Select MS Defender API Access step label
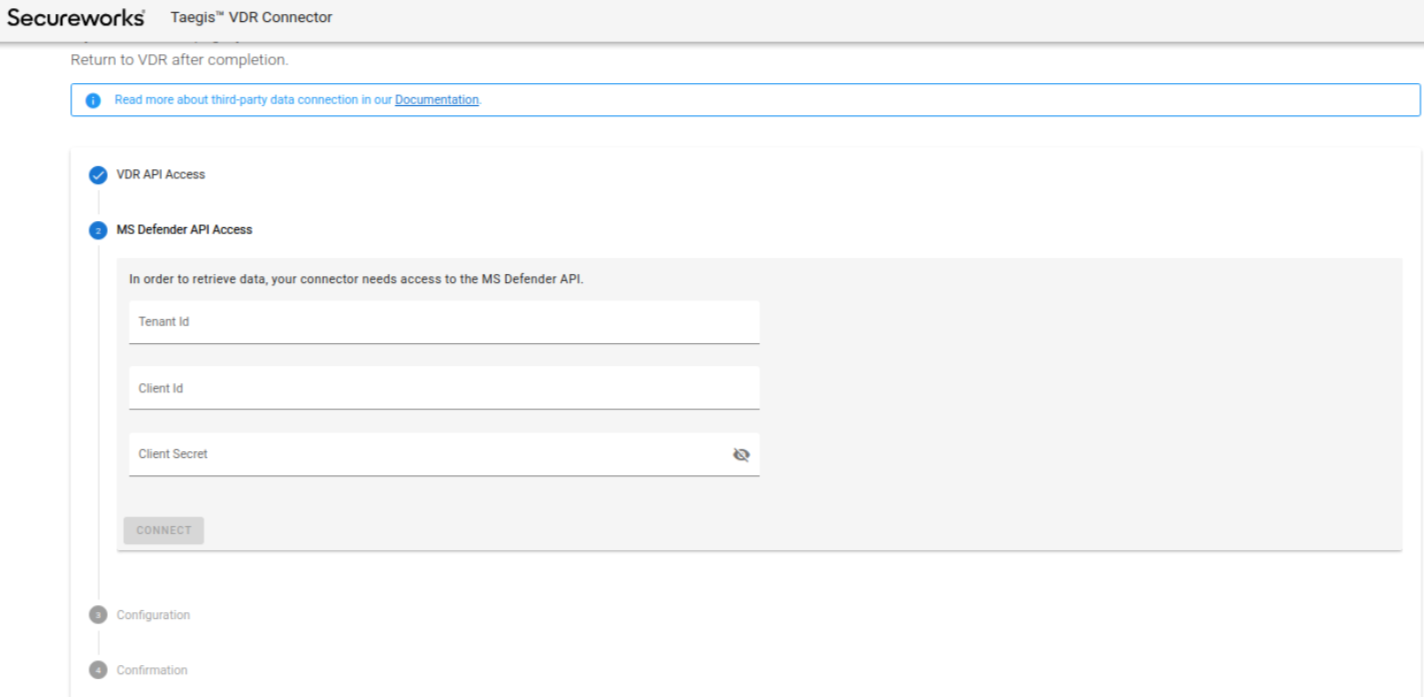Screen dimensions: 1424x697 point(185,229)
